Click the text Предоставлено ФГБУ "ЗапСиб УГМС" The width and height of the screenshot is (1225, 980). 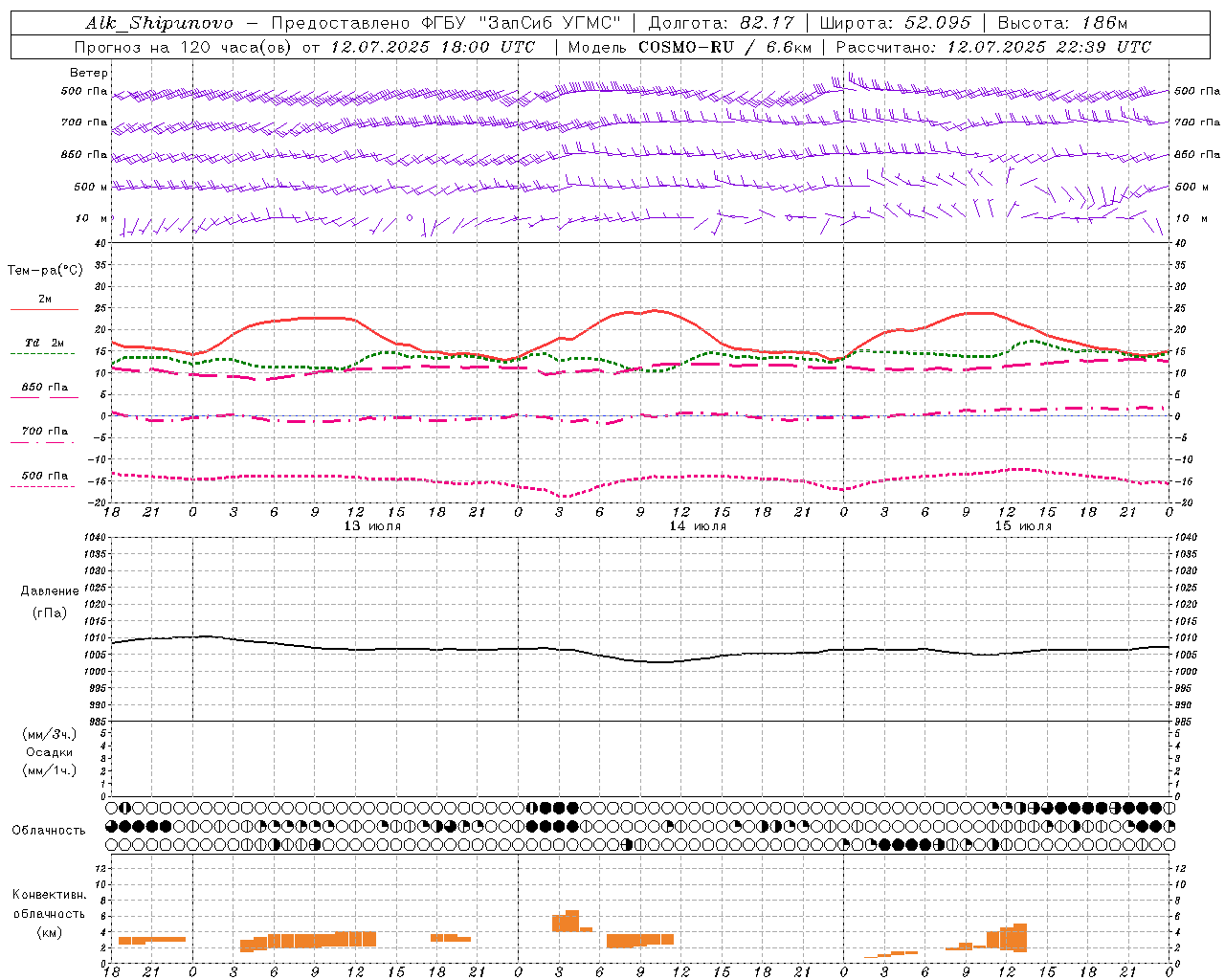coord(446,23)
